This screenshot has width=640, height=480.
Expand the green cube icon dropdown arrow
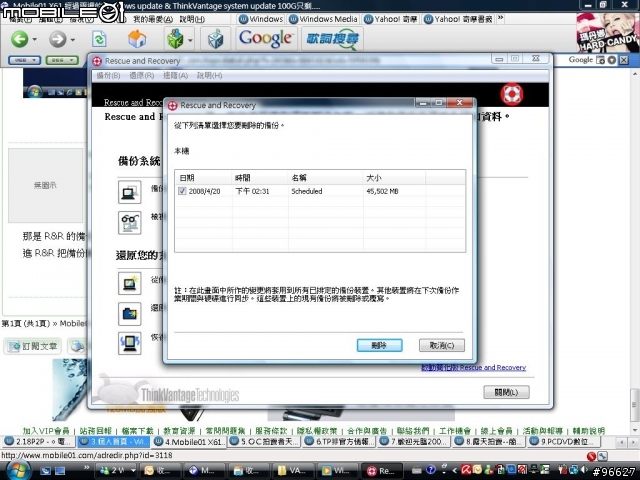coord(190,40)
